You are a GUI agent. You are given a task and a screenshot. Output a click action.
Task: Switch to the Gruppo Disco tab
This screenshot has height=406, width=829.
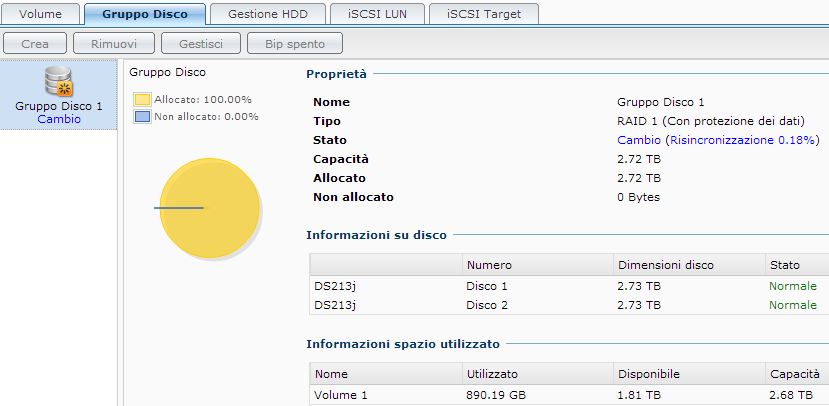pos(145,14)
